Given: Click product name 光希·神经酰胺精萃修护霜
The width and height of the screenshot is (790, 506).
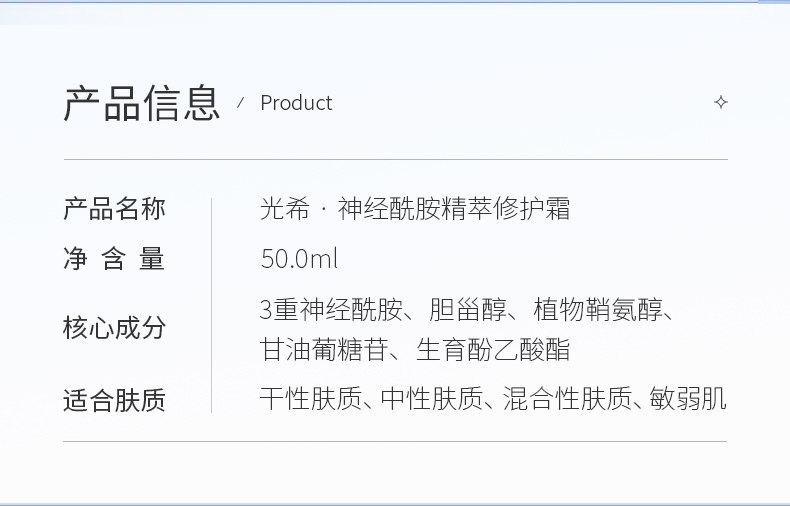Looking at the screenshot, I should pyautogui.click(x=414, y=209).
